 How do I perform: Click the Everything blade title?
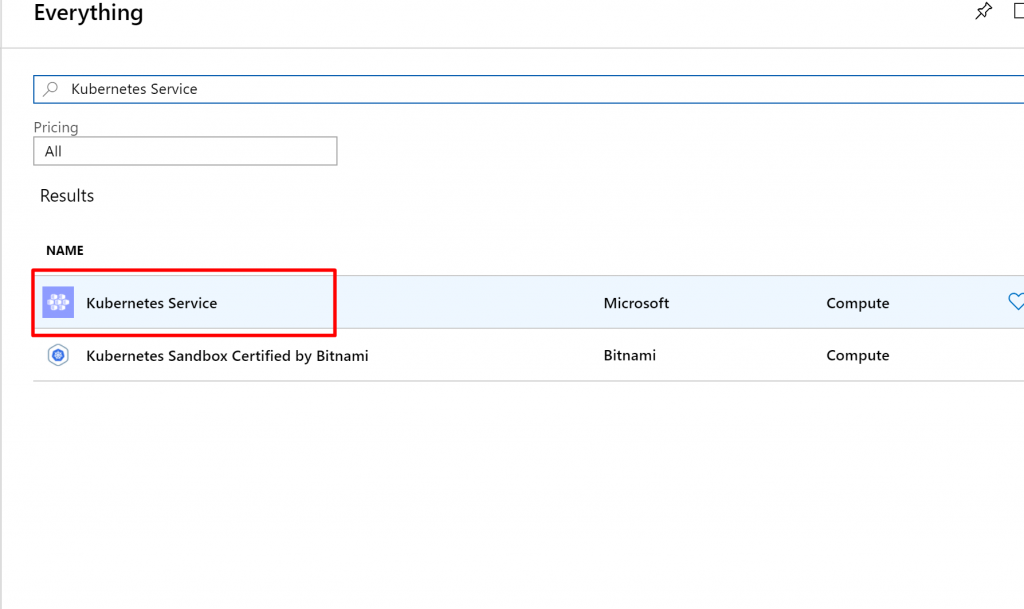[88, 12]
